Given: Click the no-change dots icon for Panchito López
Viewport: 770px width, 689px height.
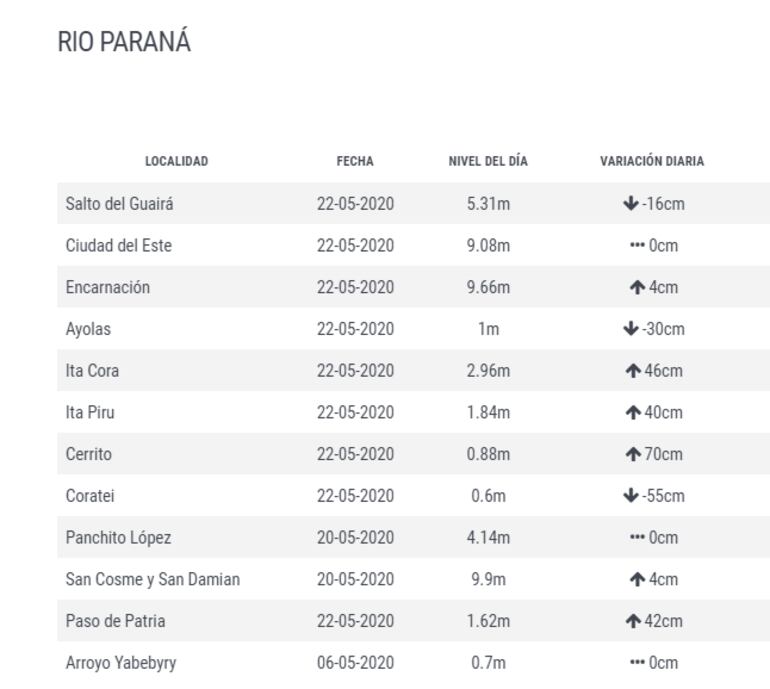Looking at the screenshot, I should click(x=637, y=538).
